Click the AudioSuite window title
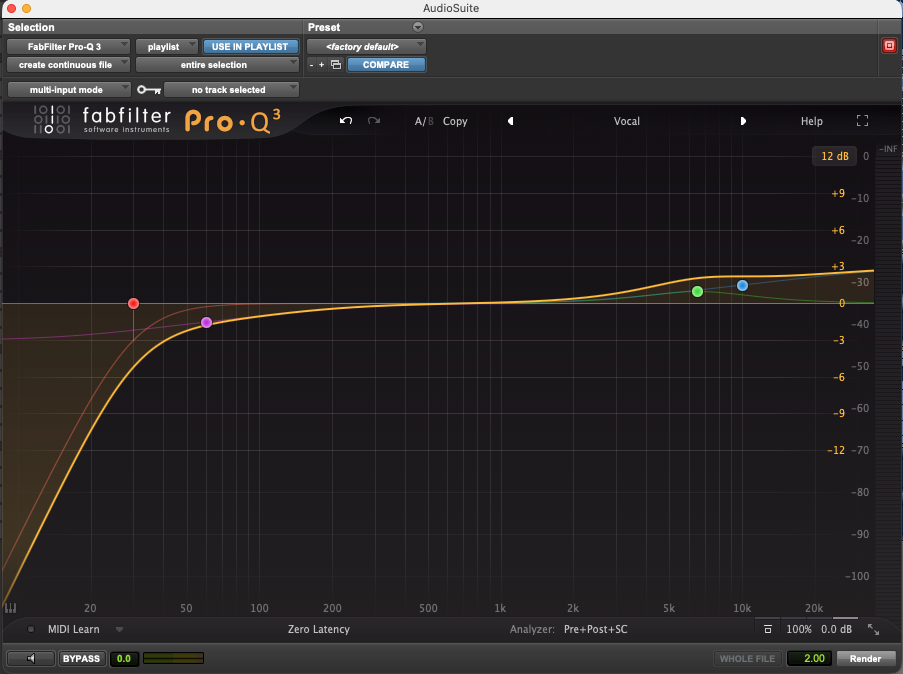The width and height of the screenshot is (903, 674). [x=451, y=8]
